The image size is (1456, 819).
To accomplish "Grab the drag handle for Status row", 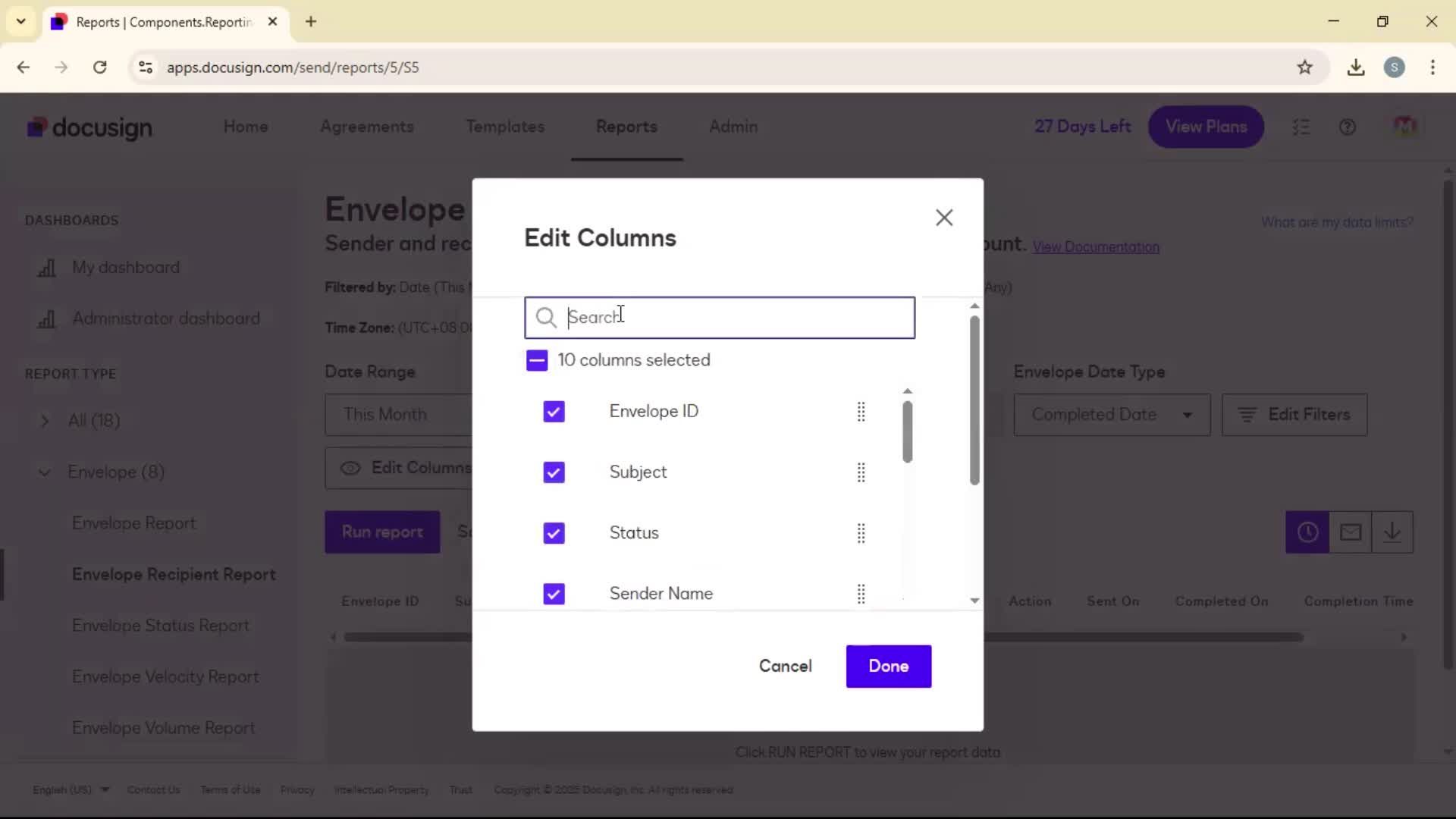I will point(861,532).
